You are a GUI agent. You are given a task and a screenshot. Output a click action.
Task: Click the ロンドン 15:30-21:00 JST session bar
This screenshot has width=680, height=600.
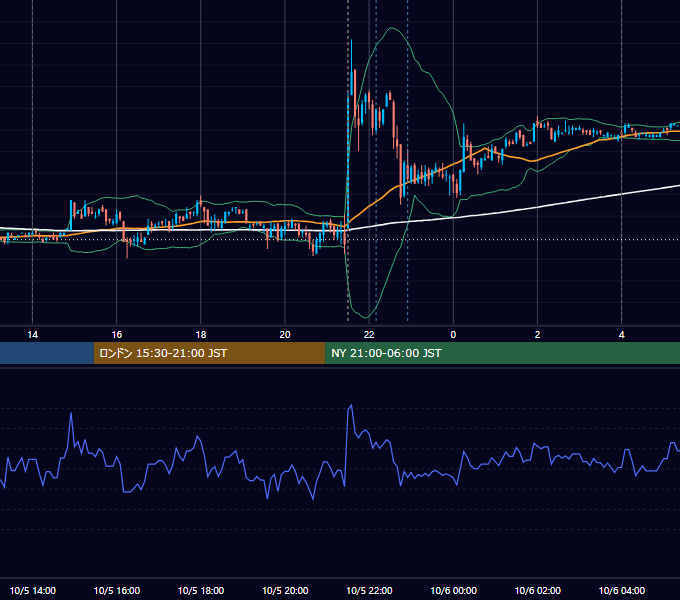point(209,353)
